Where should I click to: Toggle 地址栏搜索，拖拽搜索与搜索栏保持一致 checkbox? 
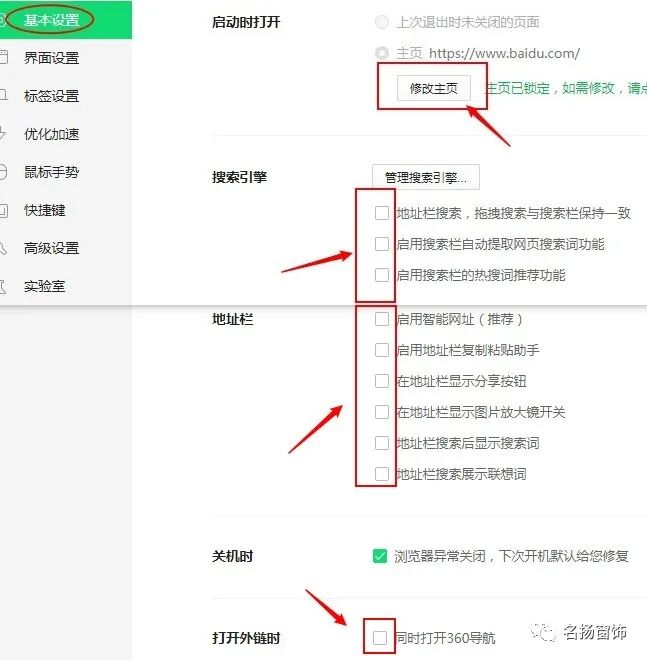pyautogui.click(x=382, y=213)
